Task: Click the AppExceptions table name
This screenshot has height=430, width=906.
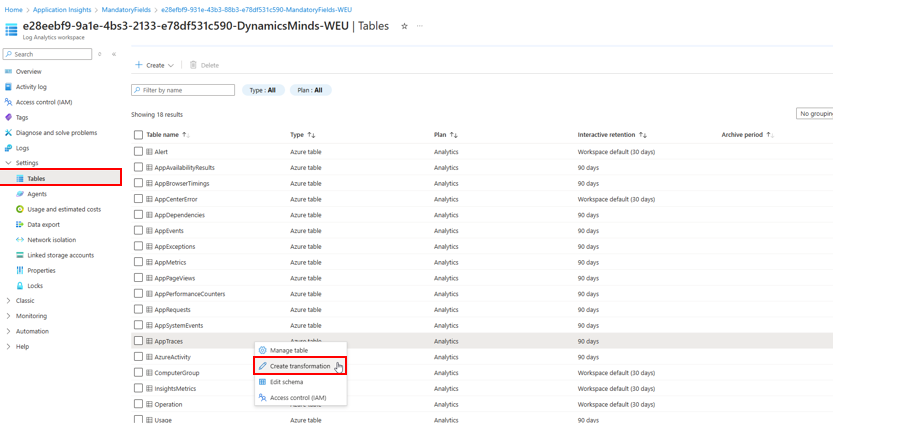Action: click(174, 247)
